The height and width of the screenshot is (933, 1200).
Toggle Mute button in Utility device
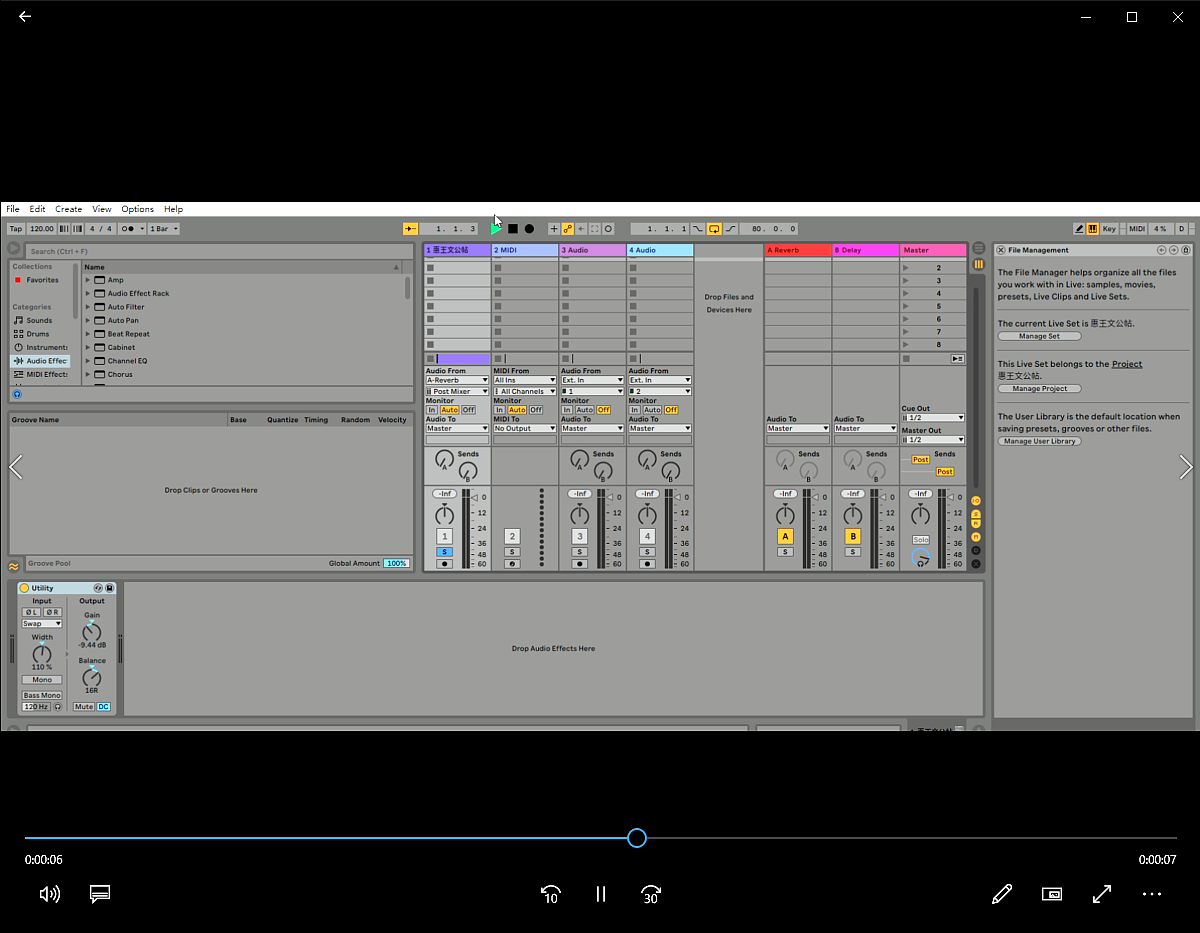83,707
